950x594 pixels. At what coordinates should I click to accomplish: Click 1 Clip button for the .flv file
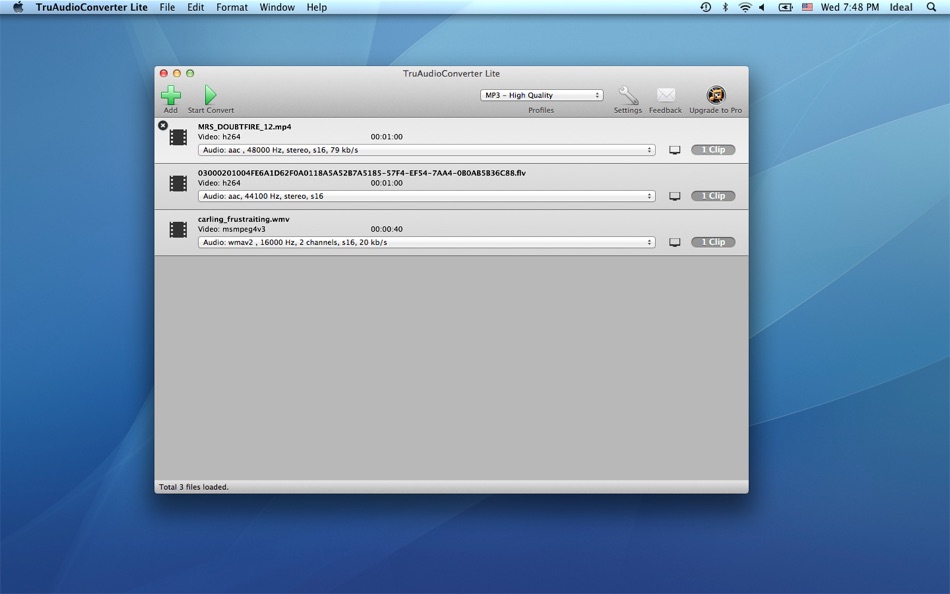713,196
